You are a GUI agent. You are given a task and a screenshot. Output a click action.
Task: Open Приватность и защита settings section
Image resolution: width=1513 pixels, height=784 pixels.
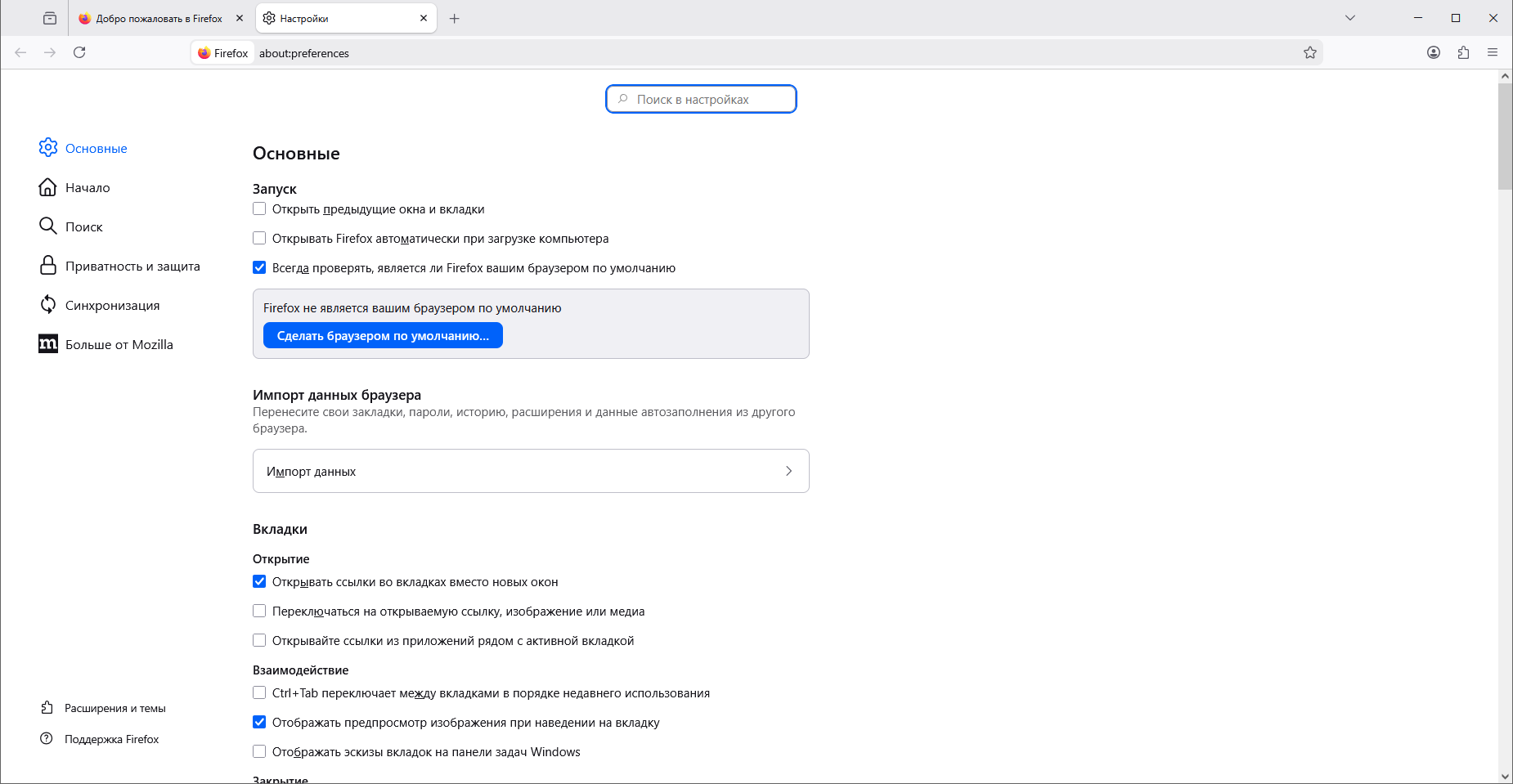click(x=132, y=267)
